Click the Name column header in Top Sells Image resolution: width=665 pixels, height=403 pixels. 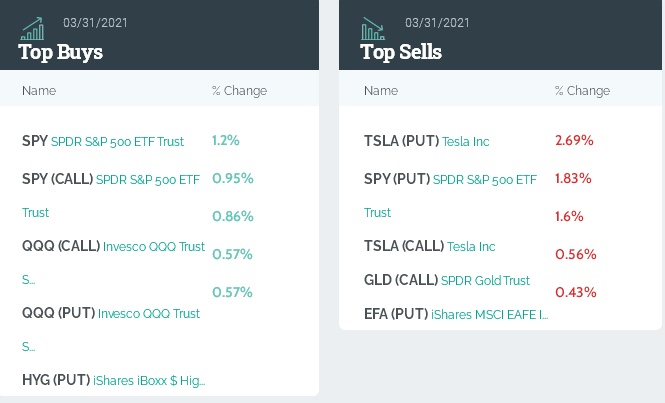(381, 91)
